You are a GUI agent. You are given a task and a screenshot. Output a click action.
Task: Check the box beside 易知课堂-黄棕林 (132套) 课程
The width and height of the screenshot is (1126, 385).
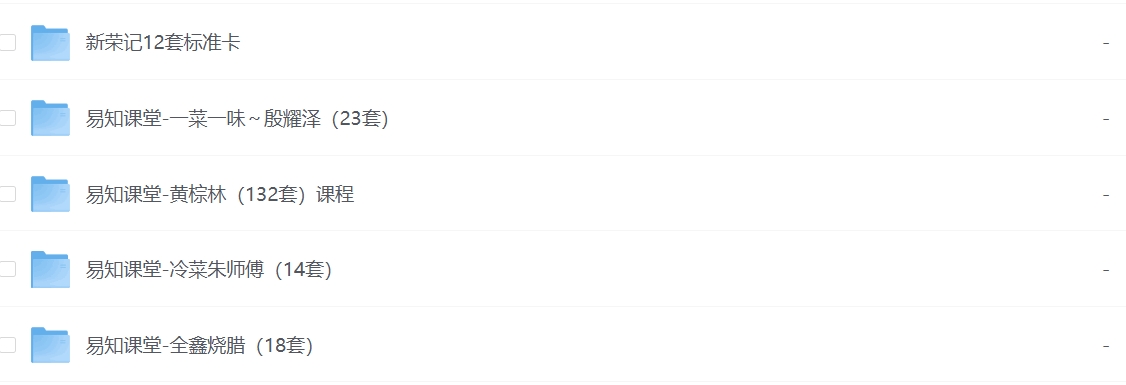pyautogui.click(x=6, y=194)
